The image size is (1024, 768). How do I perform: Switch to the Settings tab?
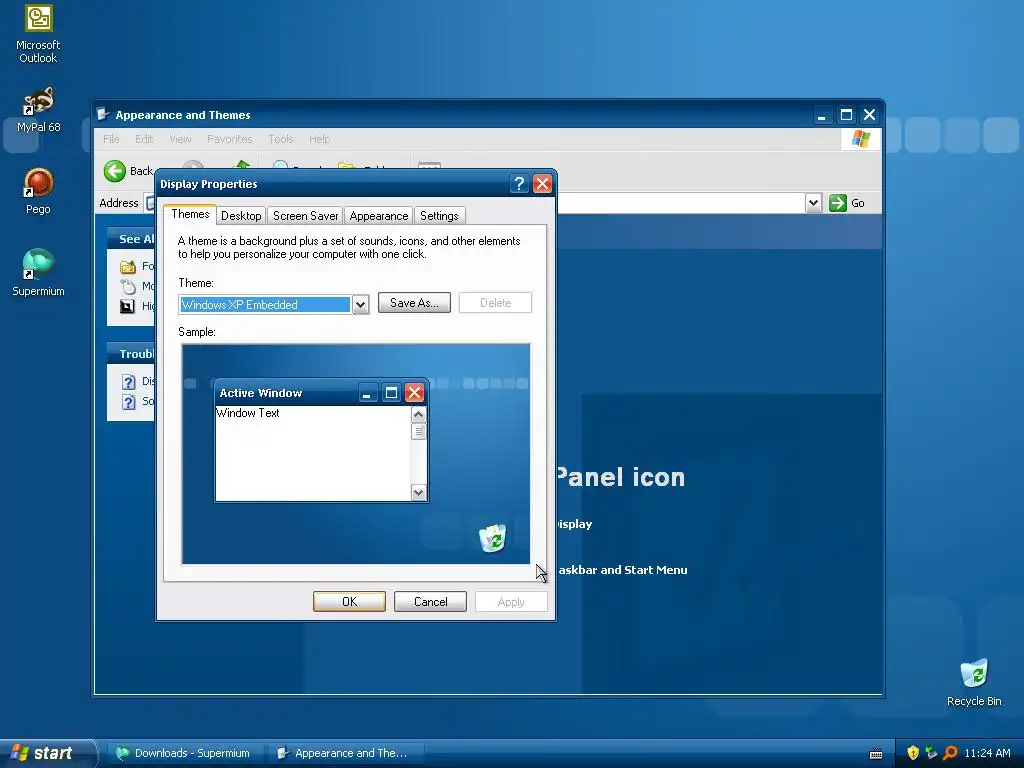(x=439, y=216)
